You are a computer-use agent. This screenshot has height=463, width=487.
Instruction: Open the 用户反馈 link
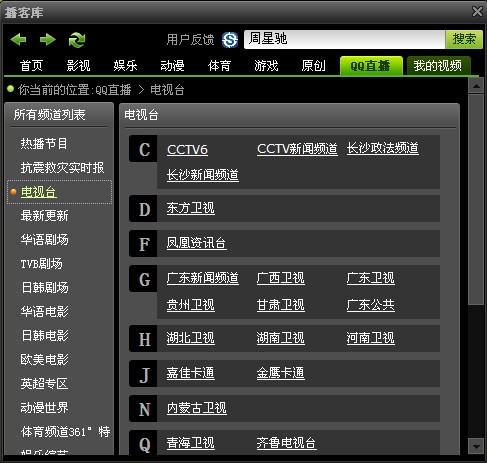point(190,40)
